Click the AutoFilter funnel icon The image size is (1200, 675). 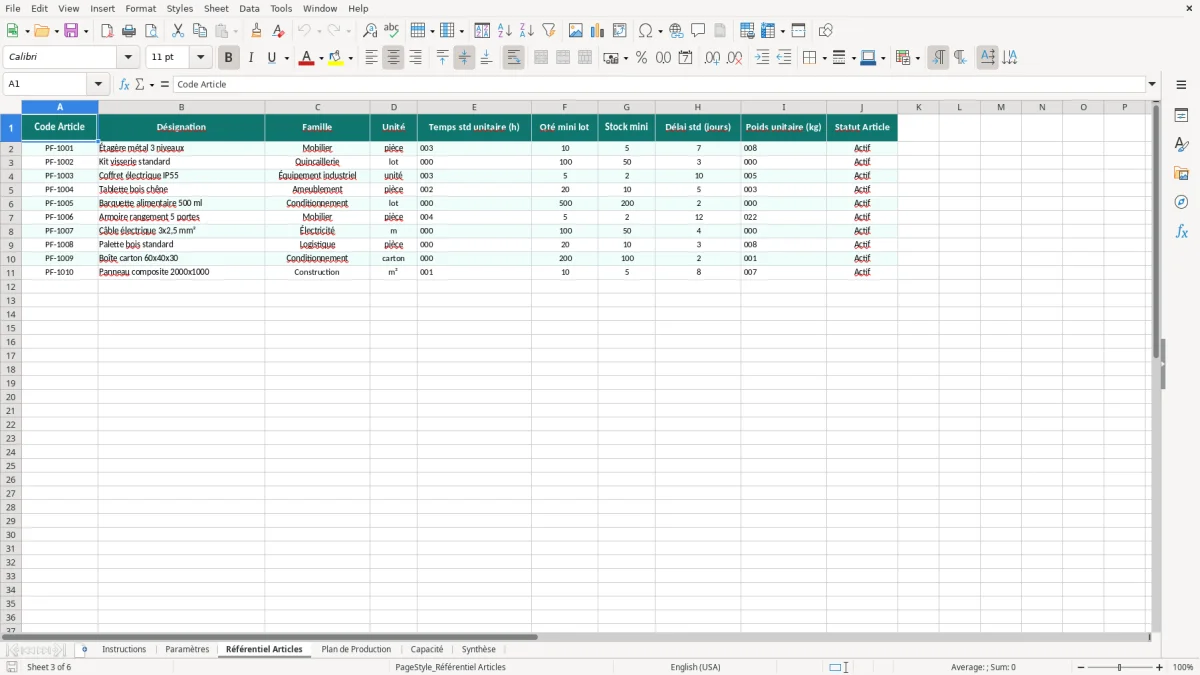pos(549,31)
